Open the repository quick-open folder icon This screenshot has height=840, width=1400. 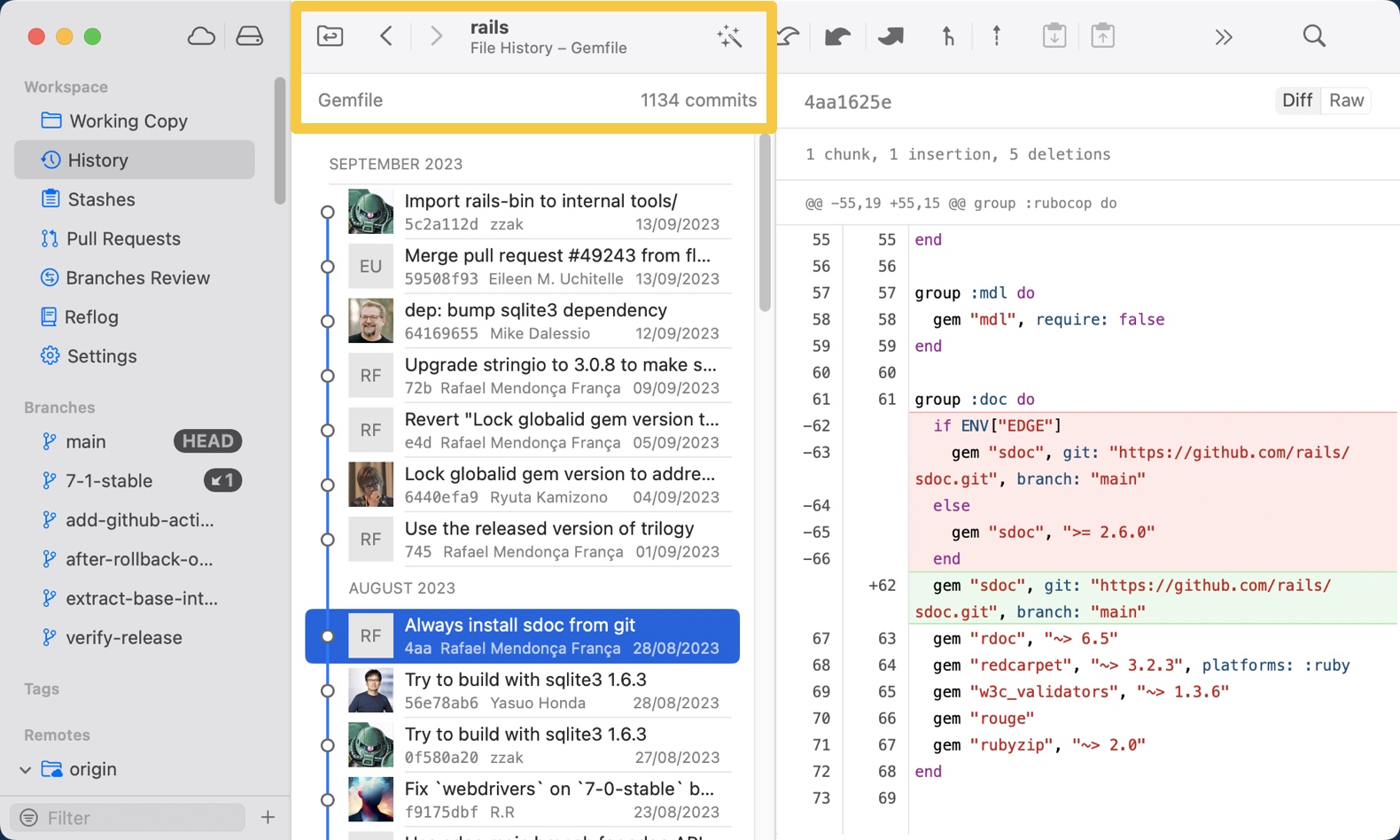pos(330,36)
